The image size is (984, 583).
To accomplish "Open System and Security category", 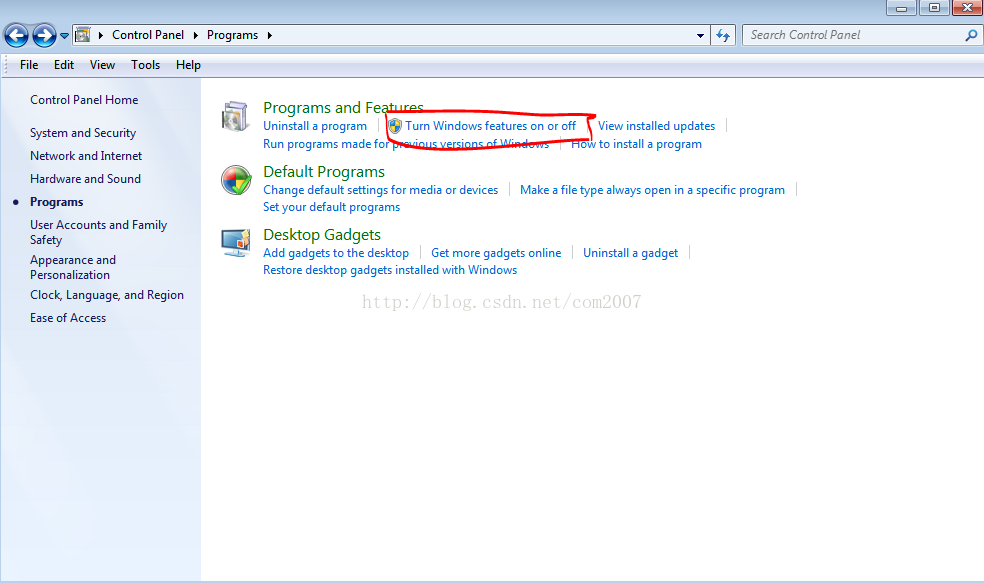I will click(83, 133).
